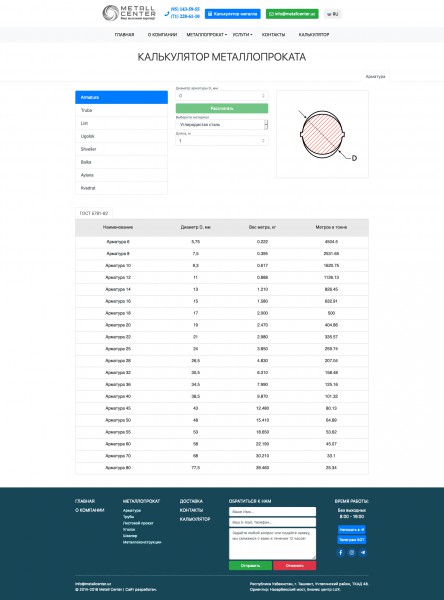The image size is (444, 600).
Task: Select the ГОСТ 5781-82 tab
Action: click(94, 213)
